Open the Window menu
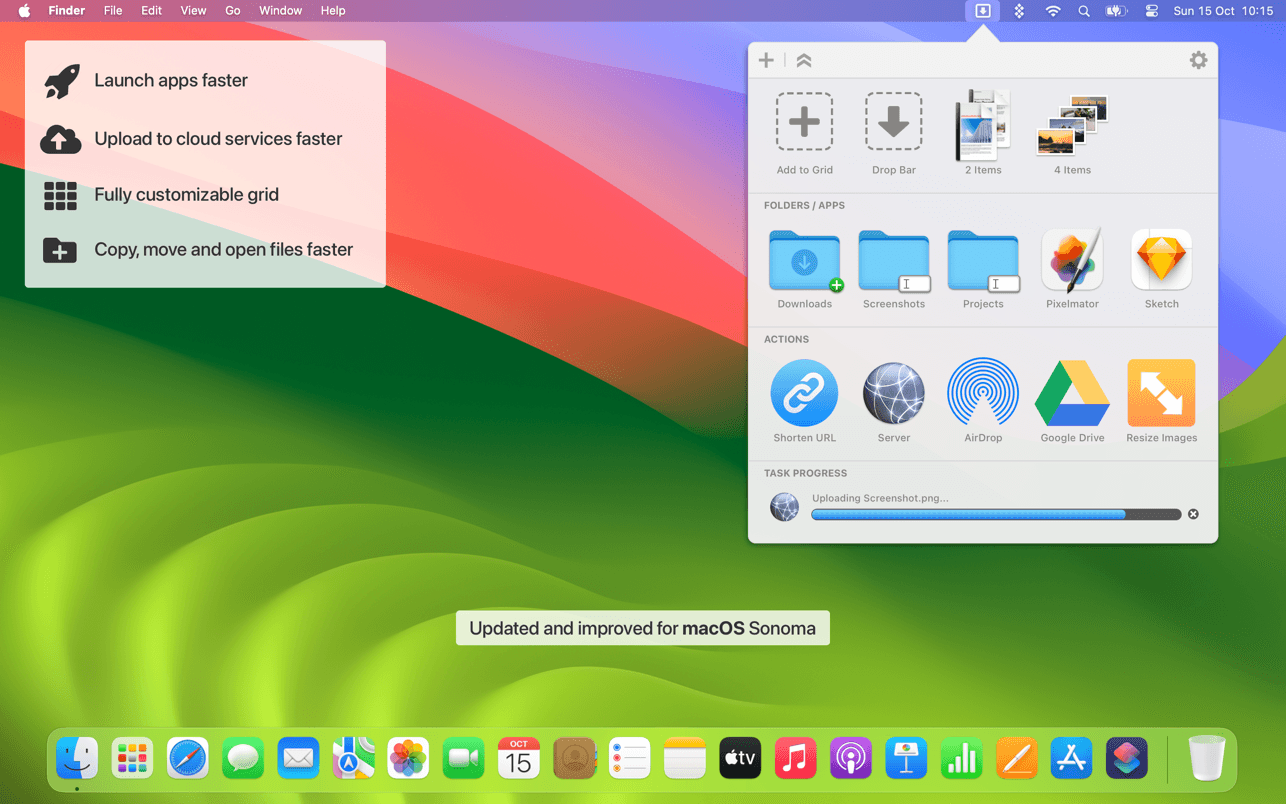The width and height of the screenshot is (1286, 804). point(280,11)
